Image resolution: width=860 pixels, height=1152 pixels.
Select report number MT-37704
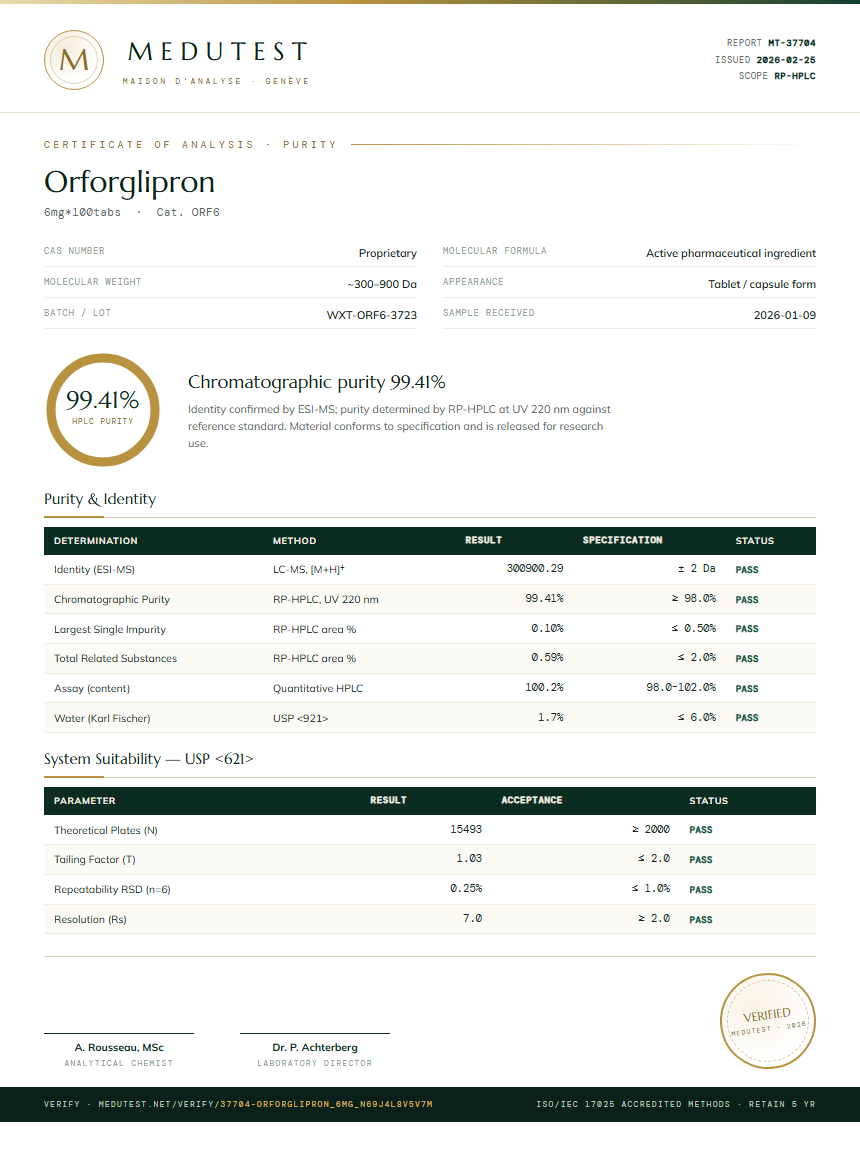pos(792,43)
